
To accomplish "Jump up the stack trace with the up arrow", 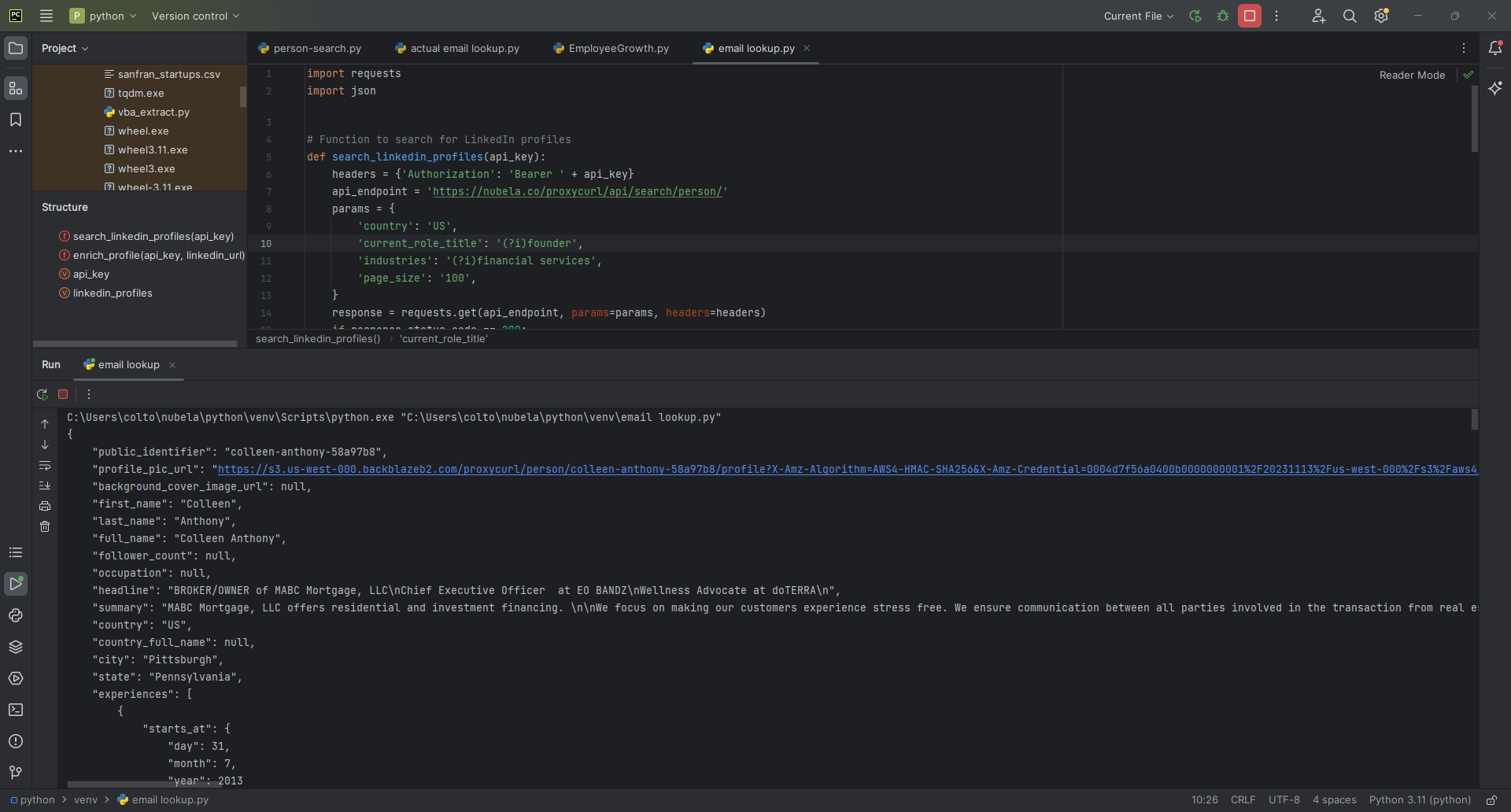I will 45,424.
